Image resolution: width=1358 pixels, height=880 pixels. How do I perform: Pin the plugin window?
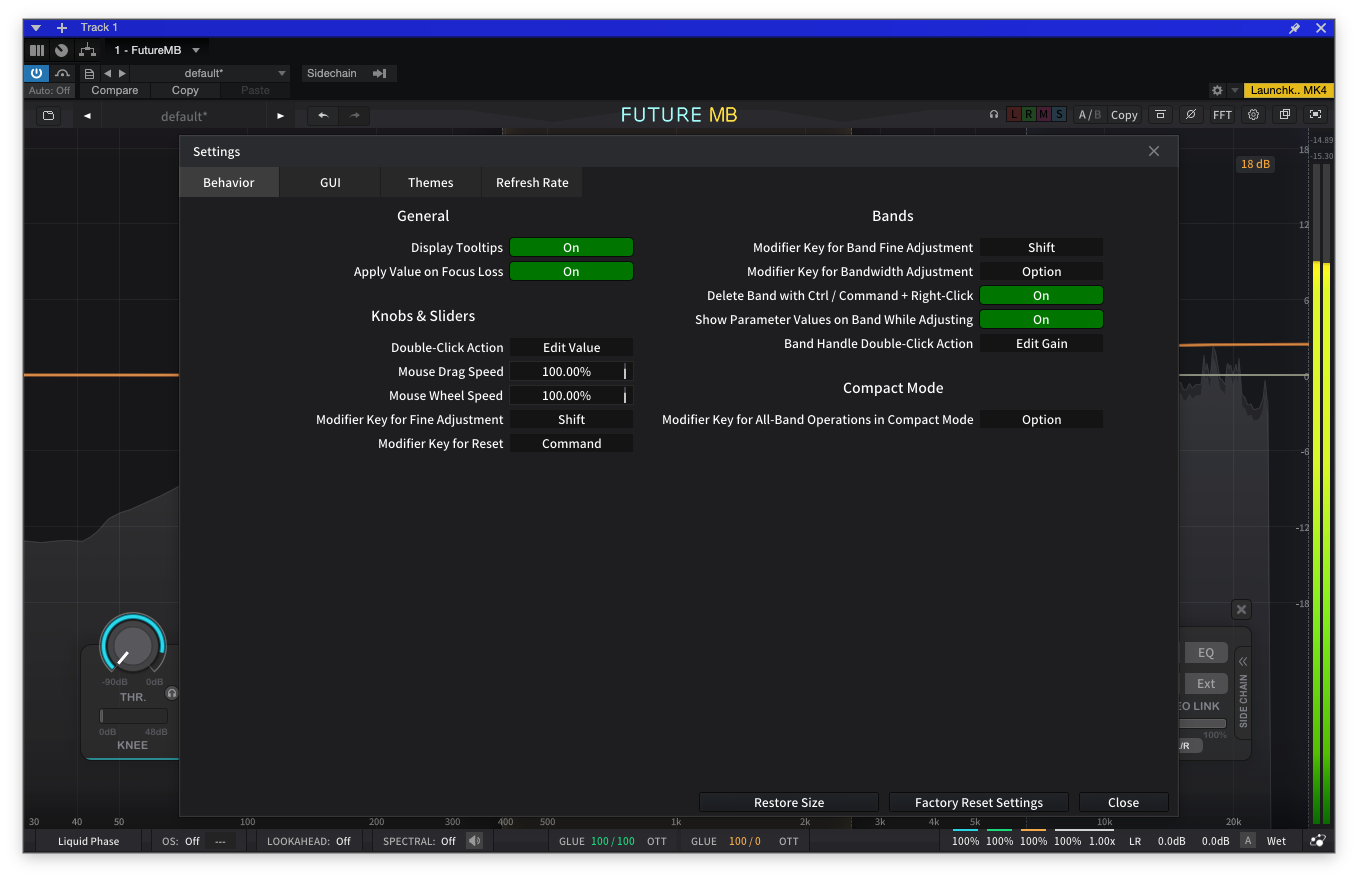(1294, 28)
